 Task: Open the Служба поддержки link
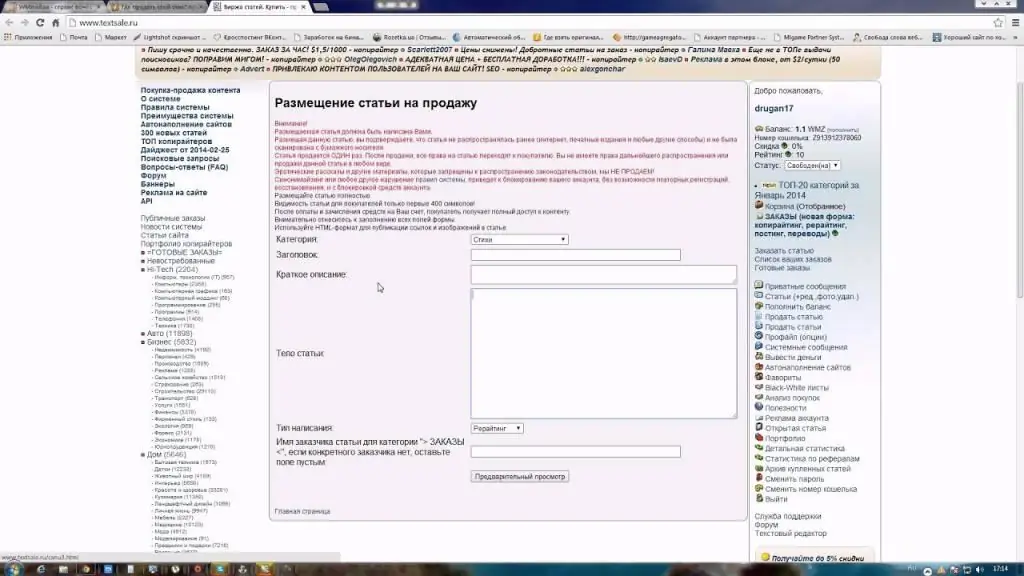click(x=788, y=516)
